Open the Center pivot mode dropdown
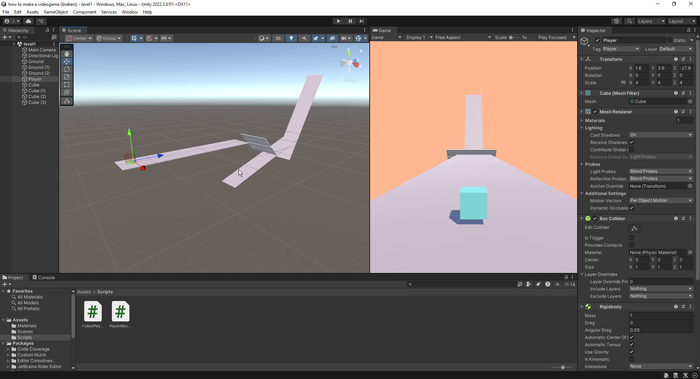This screenshot has width=700, height=379. click(x=79, y=38)
